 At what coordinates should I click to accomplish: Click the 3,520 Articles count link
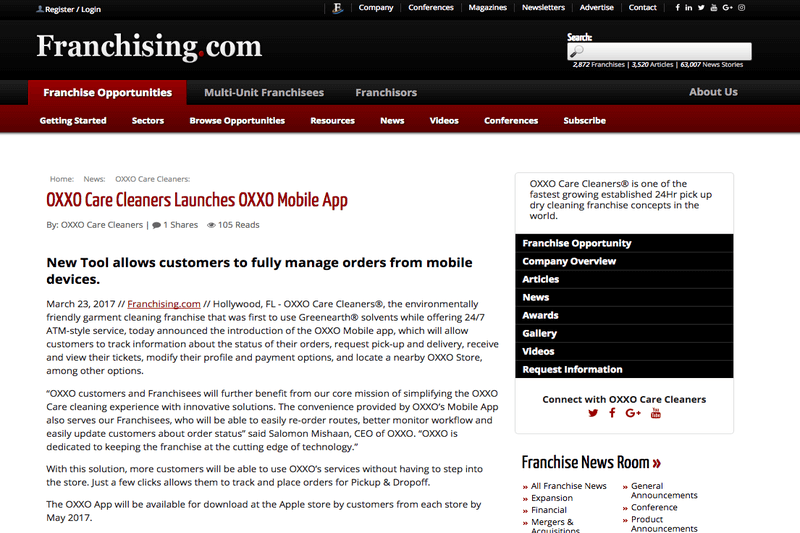pos(653,65)
